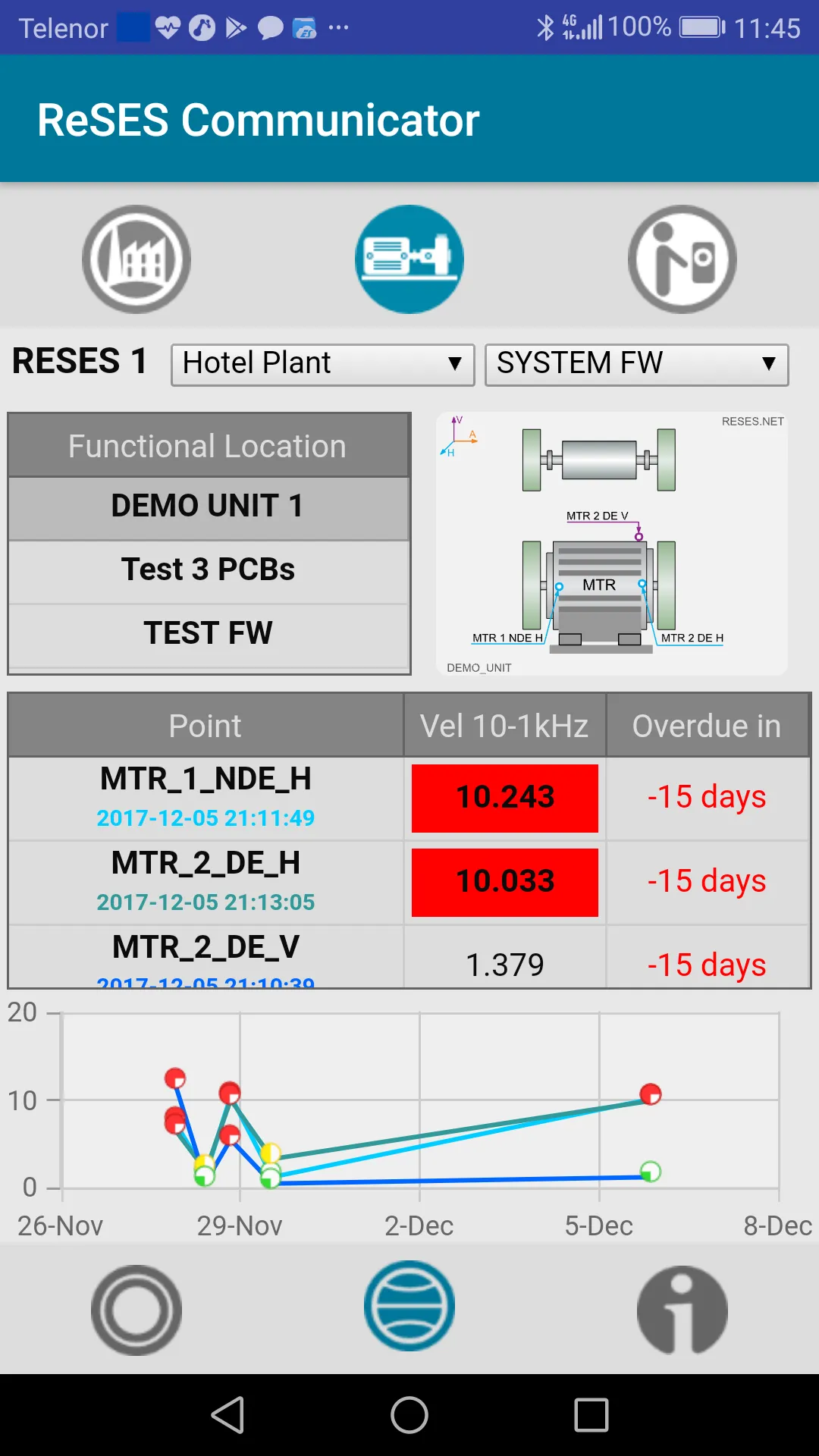
Task: Tap the ReSES Communicator app title
Action: click(259, 120)
